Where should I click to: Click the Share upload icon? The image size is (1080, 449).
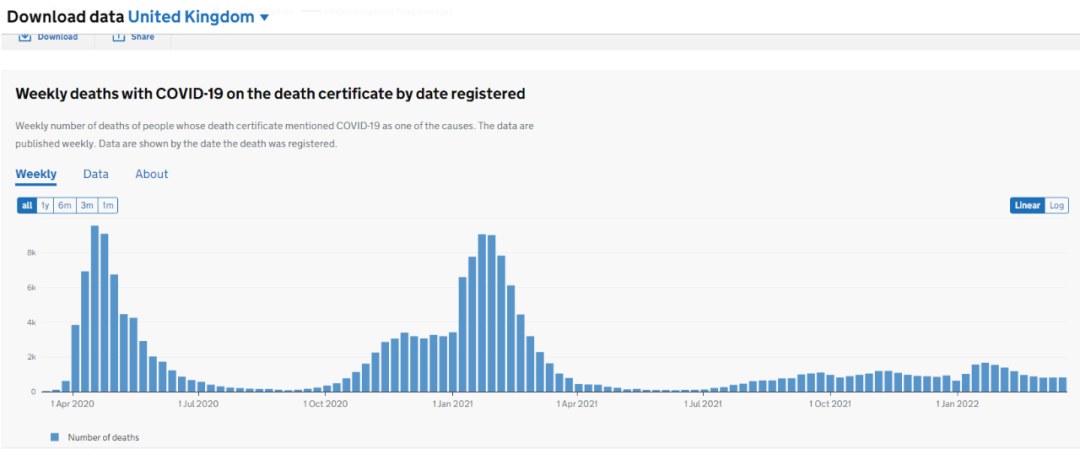pyautogui.click(x=118, y=37)
